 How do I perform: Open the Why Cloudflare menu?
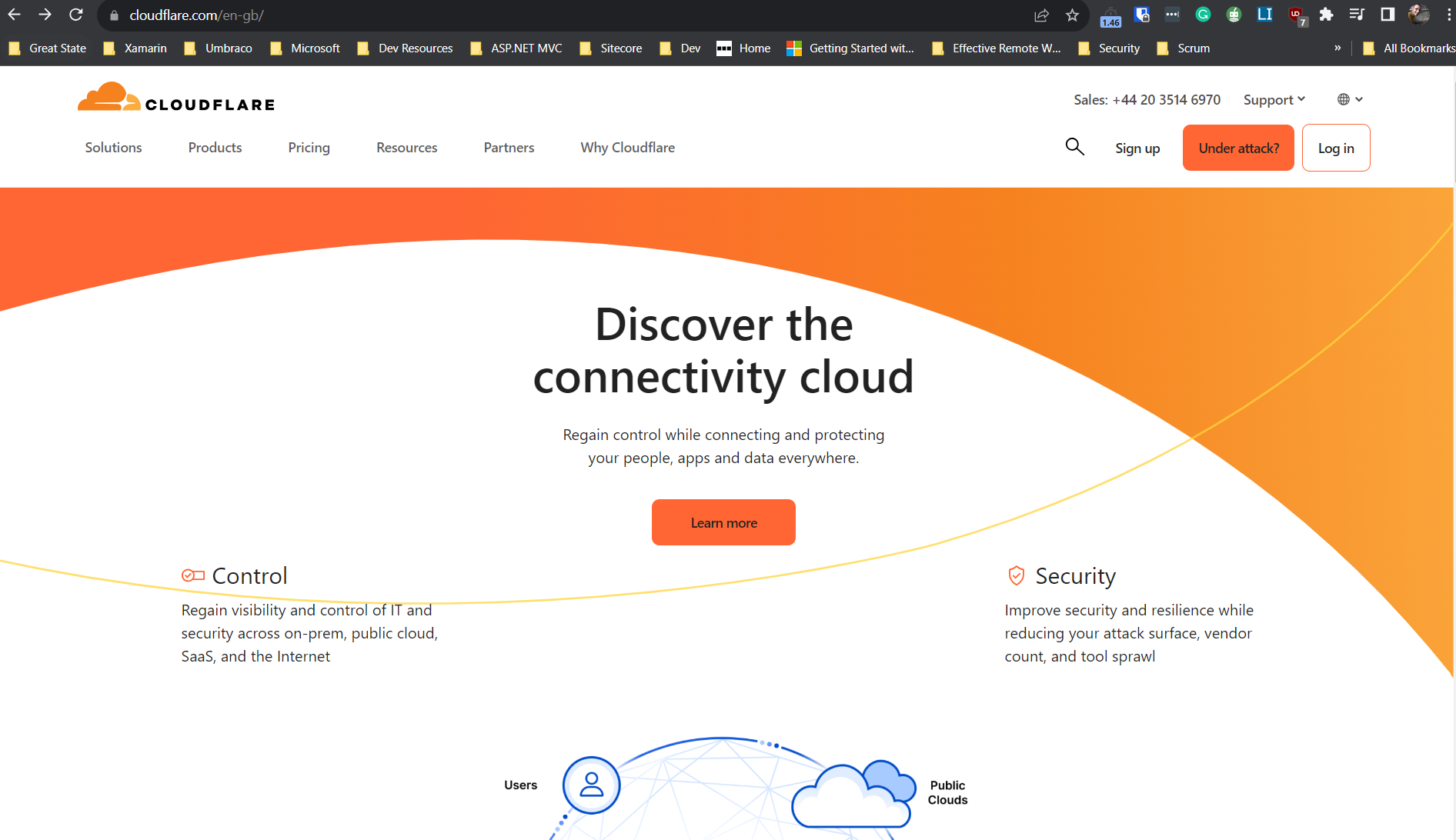coord(627,147)
